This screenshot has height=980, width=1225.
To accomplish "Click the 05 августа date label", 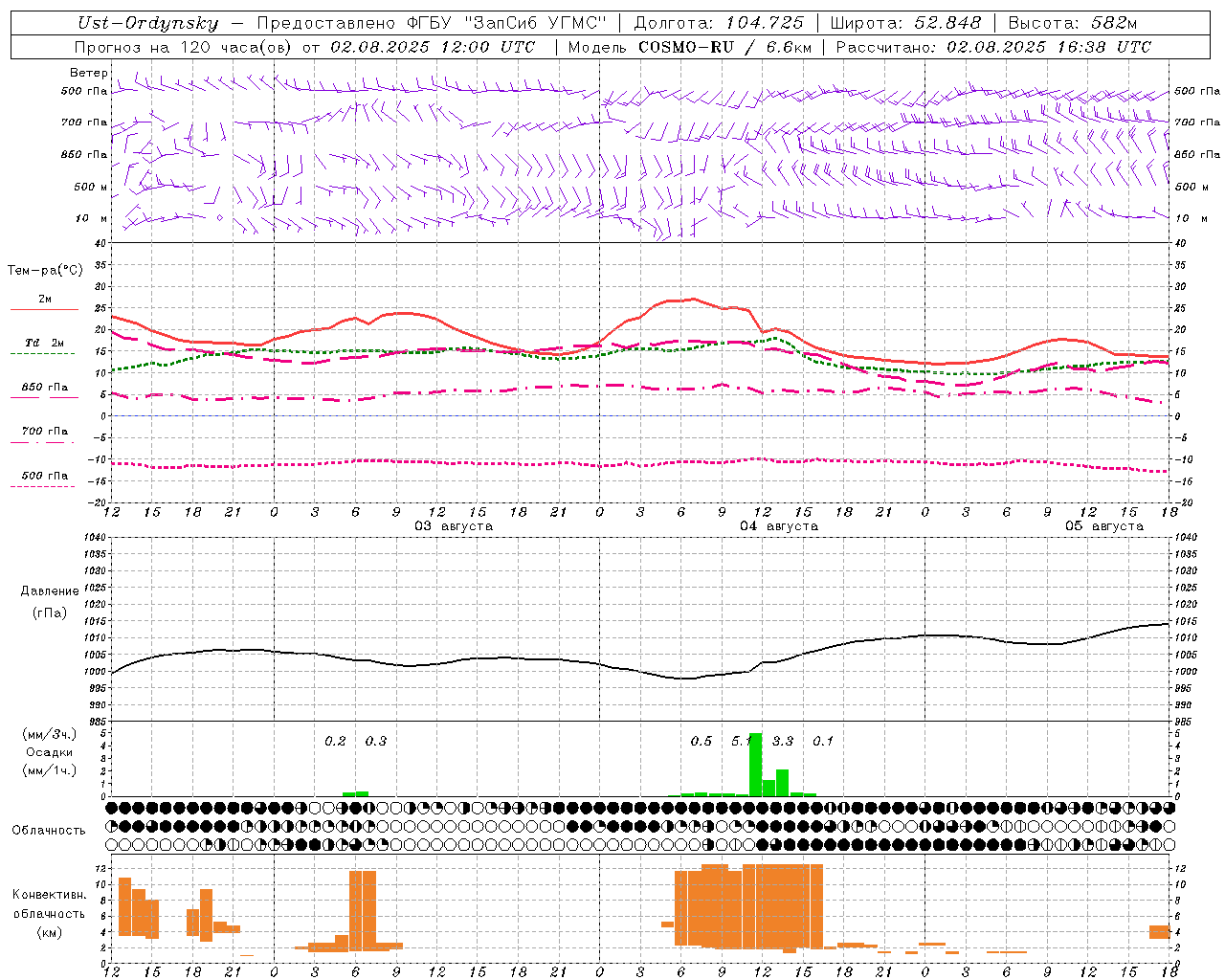I will click(1104, 526).
